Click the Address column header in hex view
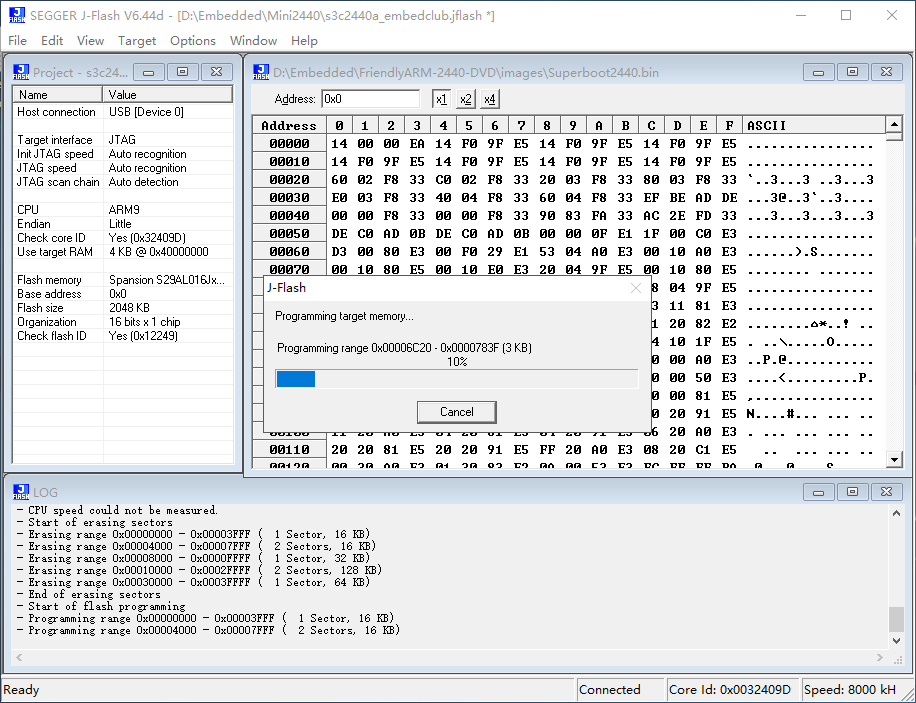This screenshot has width=916, height=703. click(x=289, y=126)
